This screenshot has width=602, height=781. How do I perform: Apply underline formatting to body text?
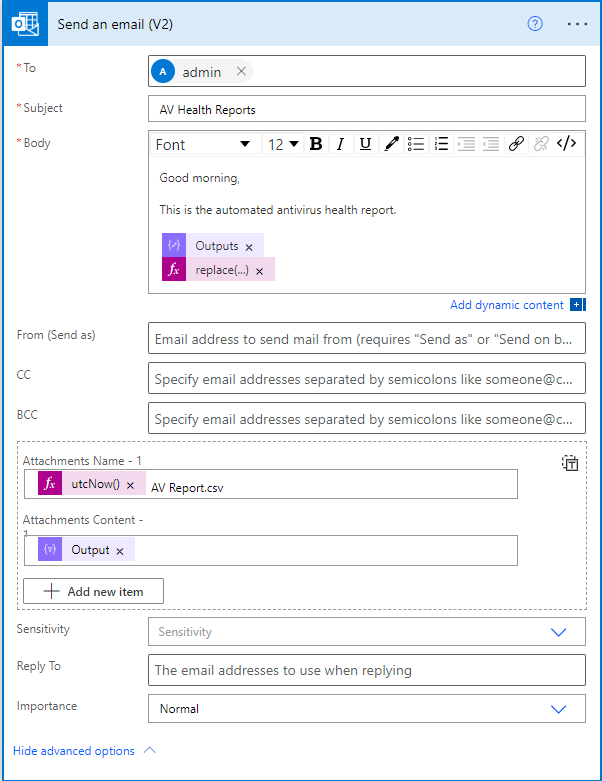365,144
